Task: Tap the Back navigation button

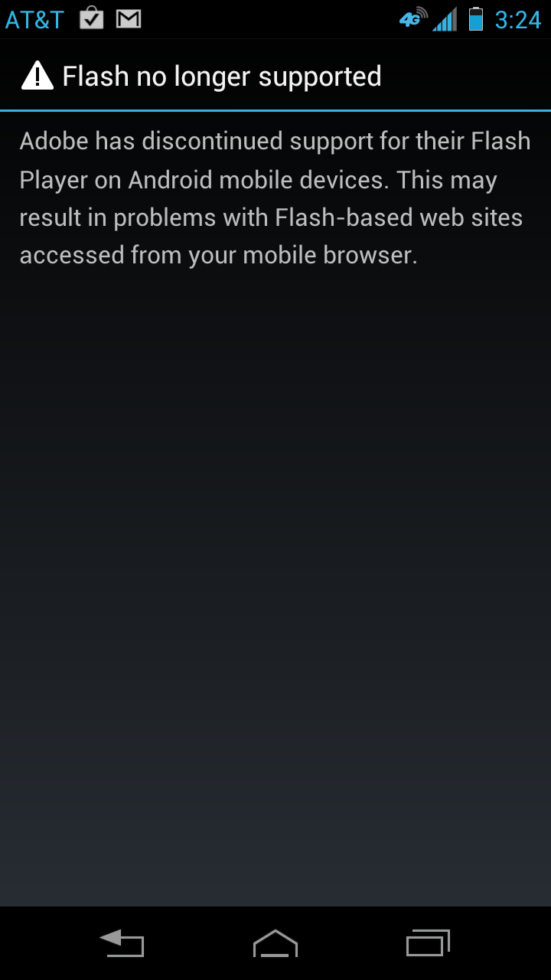Action: pyautogui.click(x=122, y=943)
